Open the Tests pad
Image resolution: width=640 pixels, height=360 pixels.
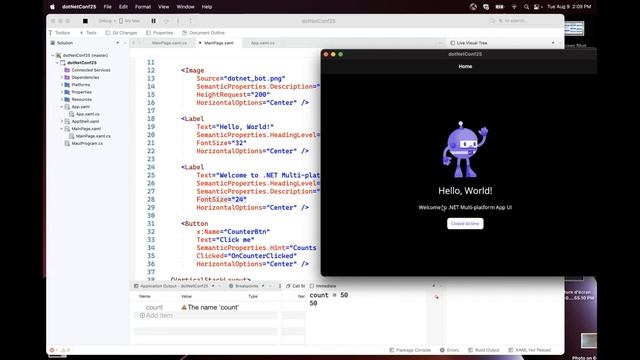pos(89,33)
